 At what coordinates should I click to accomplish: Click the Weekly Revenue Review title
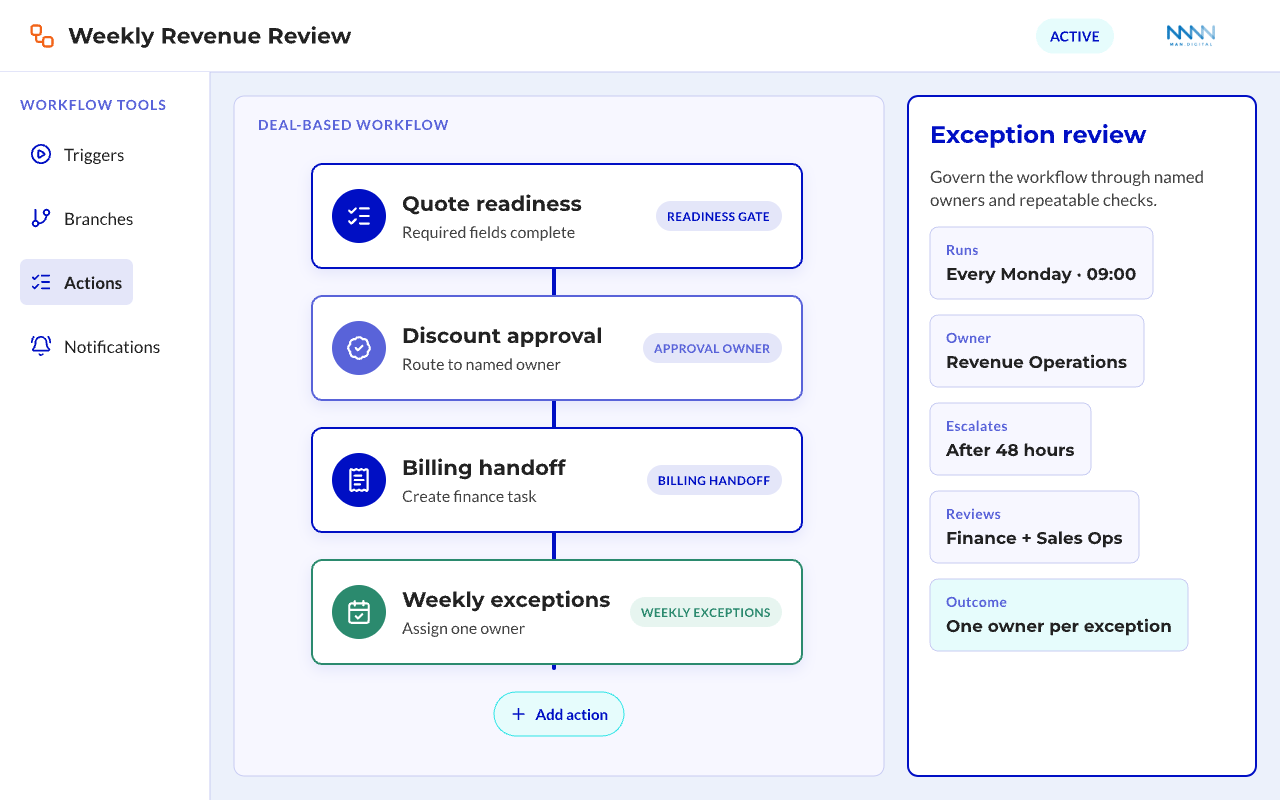(210, 36)
